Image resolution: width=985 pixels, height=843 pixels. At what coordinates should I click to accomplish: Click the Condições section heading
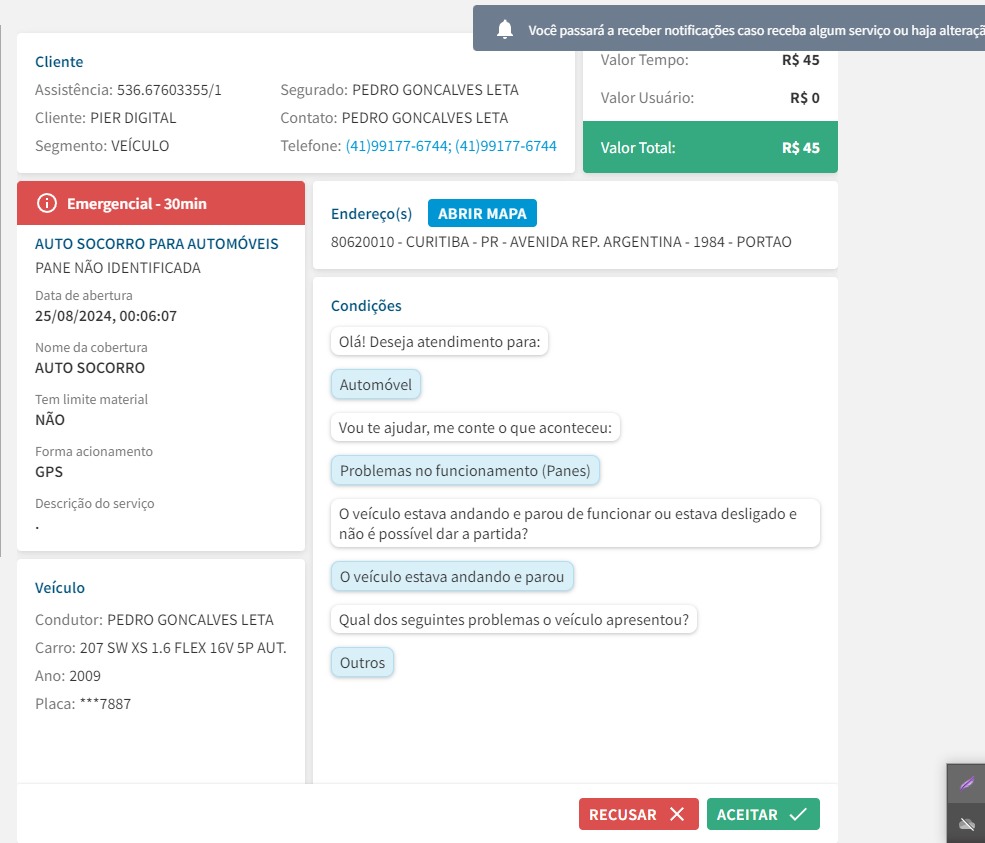pyautogui.click(x=366, y=306)
